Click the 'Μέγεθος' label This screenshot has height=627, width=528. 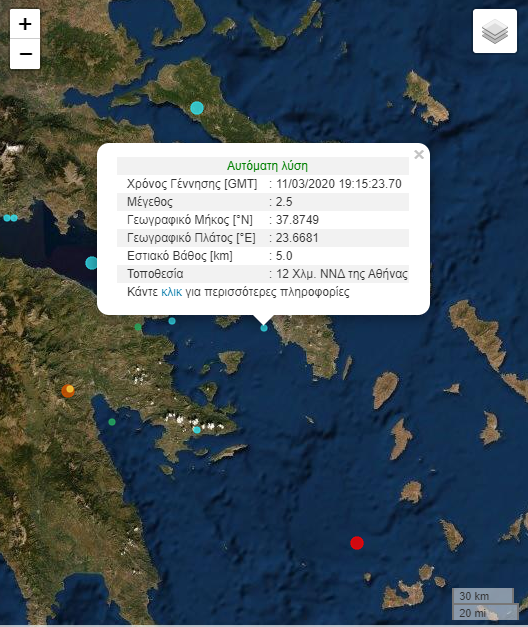coord(150,202)
